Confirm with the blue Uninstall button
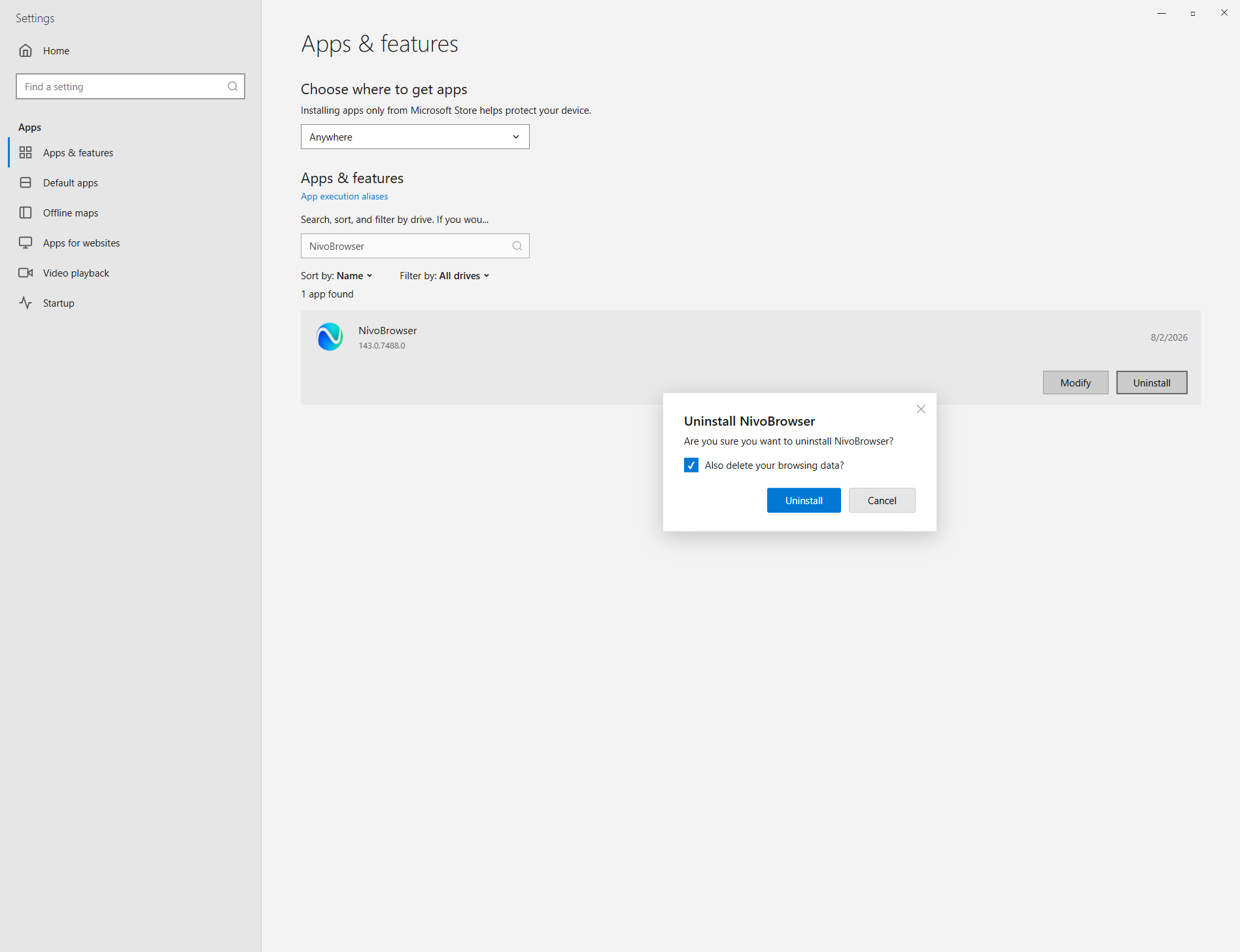The image size is (1240, 952). [804, 500]
